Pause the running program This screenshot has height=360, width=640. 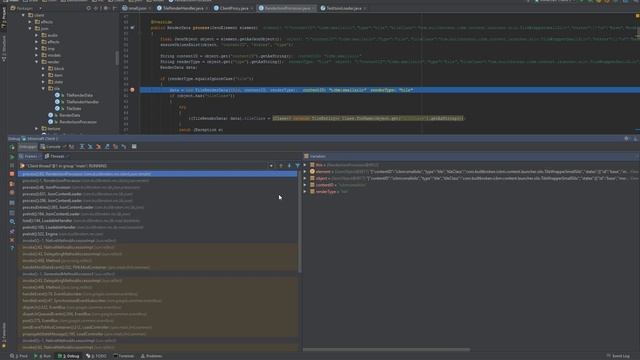[x=12, y=165]
